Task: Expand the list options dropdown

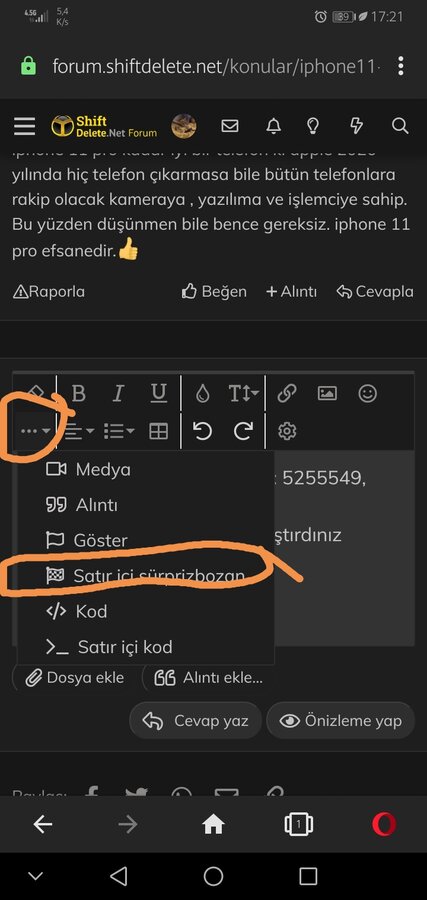Action: 119,431
